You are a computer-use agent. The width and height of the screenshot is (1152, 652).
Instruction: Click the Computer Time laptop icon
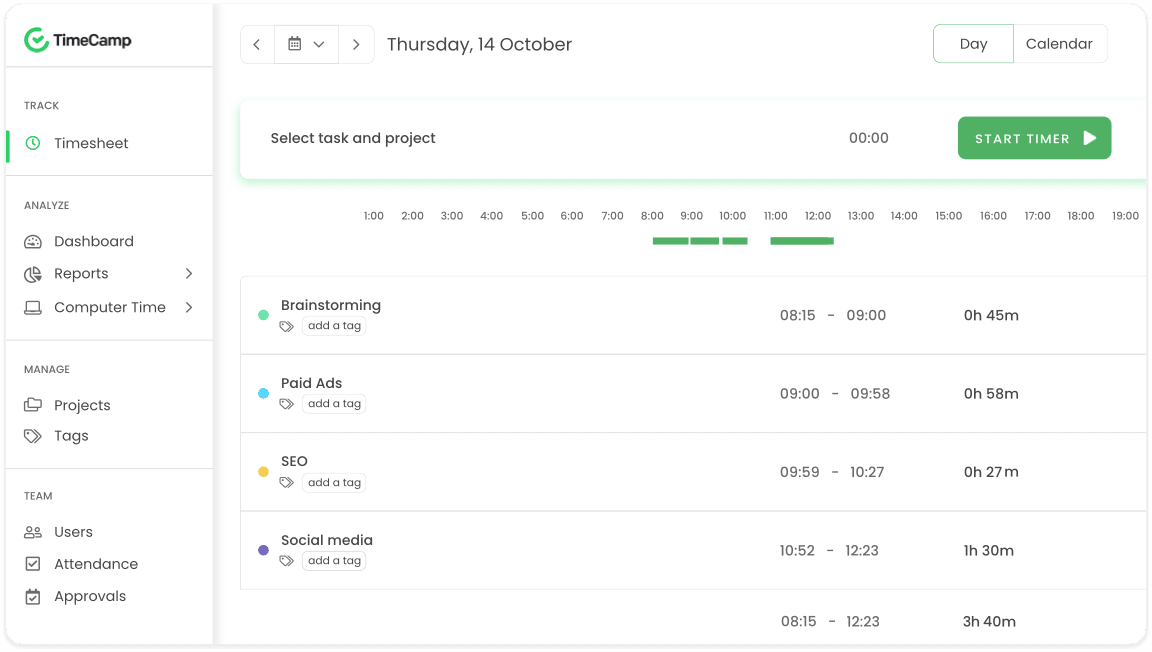(x=33, y=307)
